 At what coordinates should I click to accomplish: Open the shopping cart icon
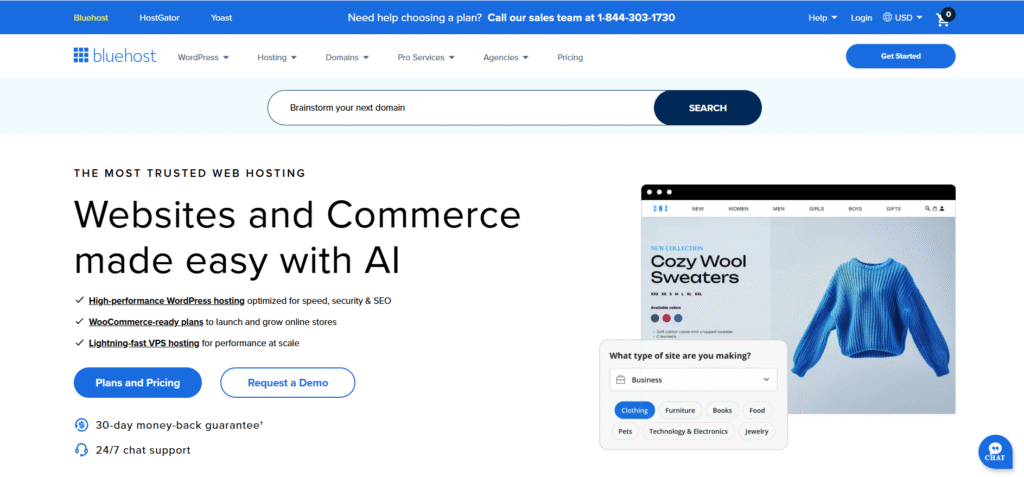[x=944, y=18]
